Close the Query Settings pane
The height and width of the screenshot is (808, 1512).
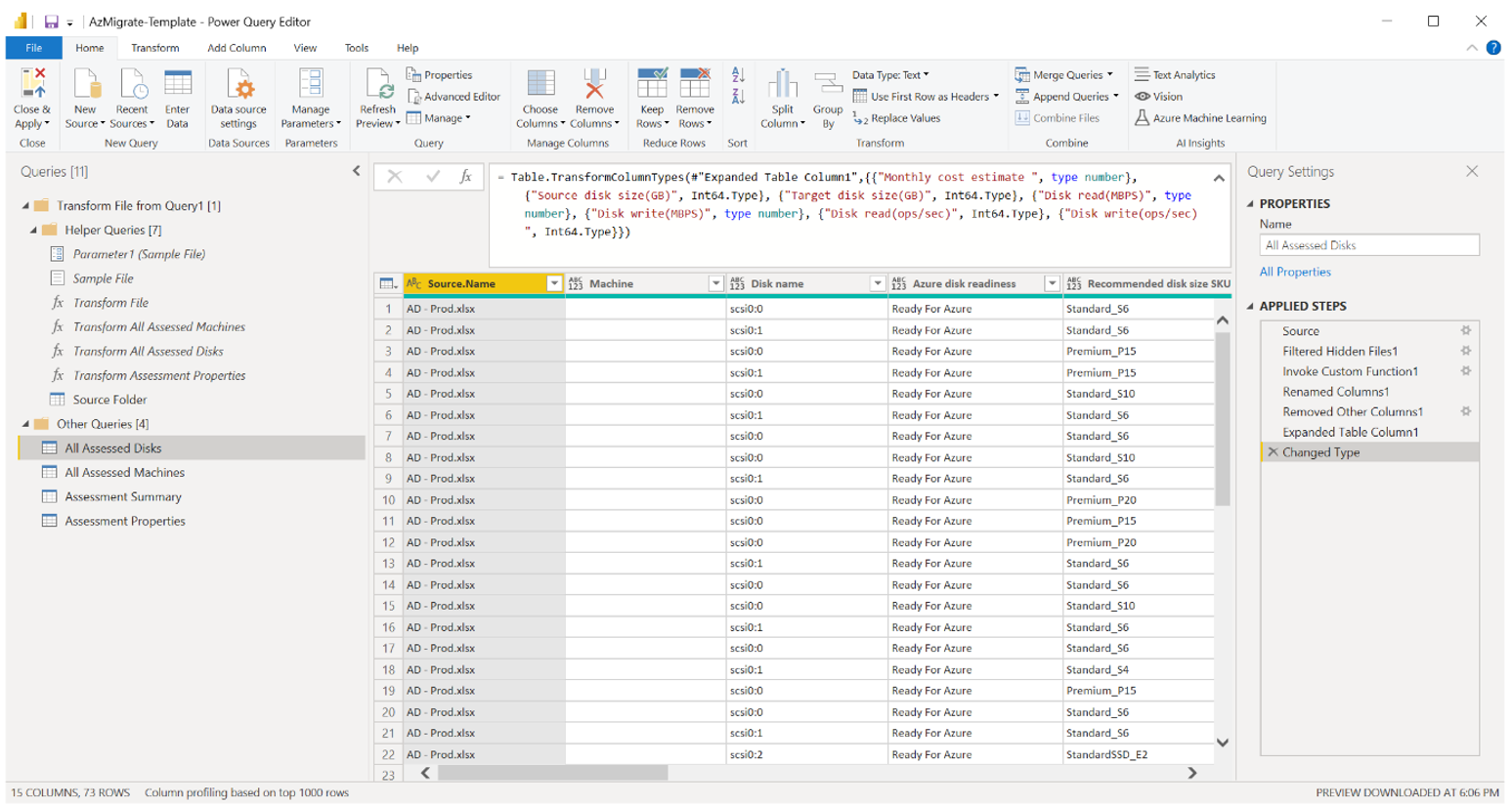click(1472, 171)
